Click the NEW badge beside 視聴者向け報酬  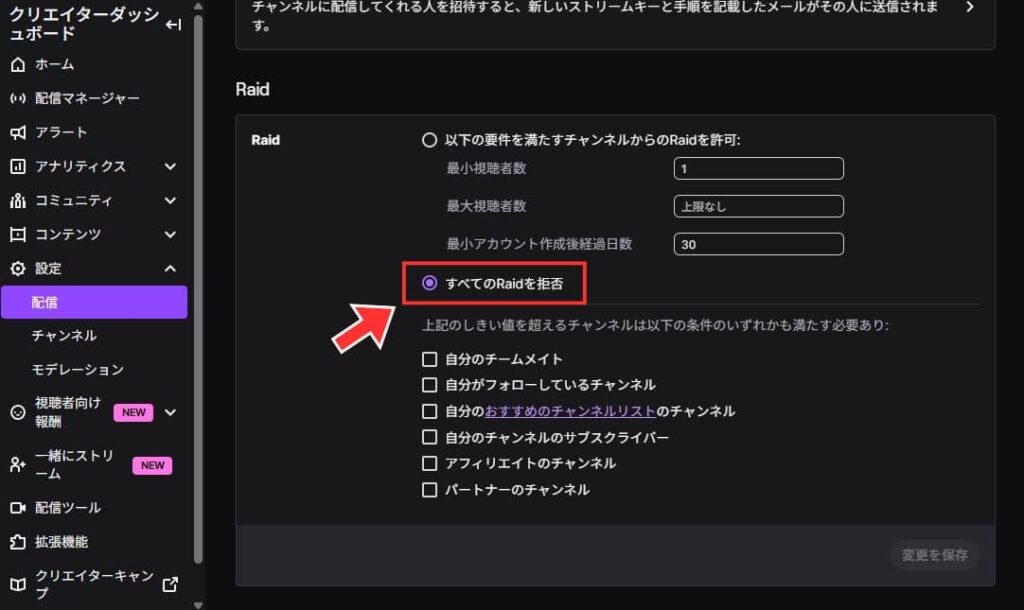[133, 412]
